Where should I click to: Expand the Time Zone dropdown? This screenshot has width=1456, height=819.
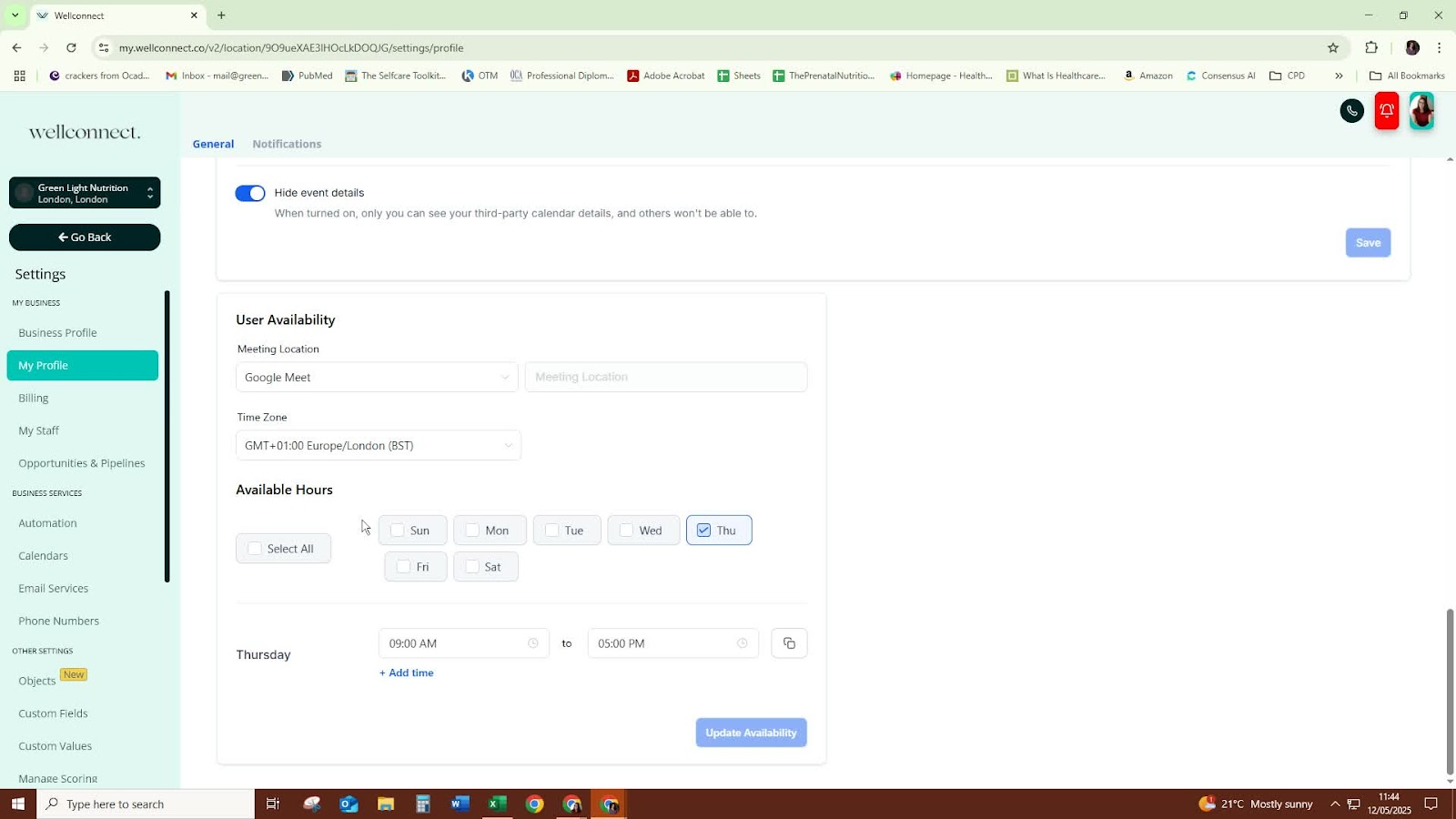379,445
